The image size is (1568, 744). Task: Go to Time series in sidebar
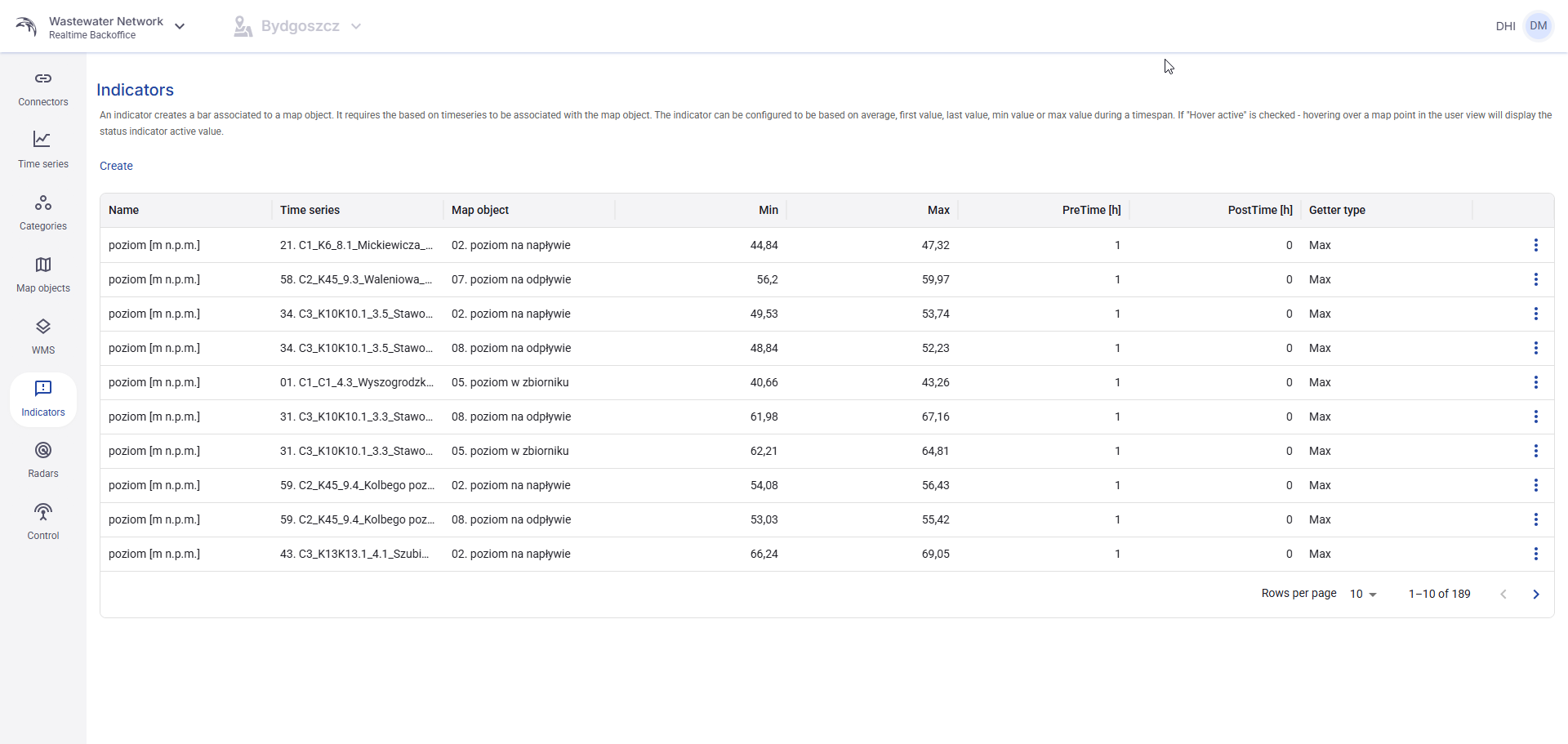(43, 151)
